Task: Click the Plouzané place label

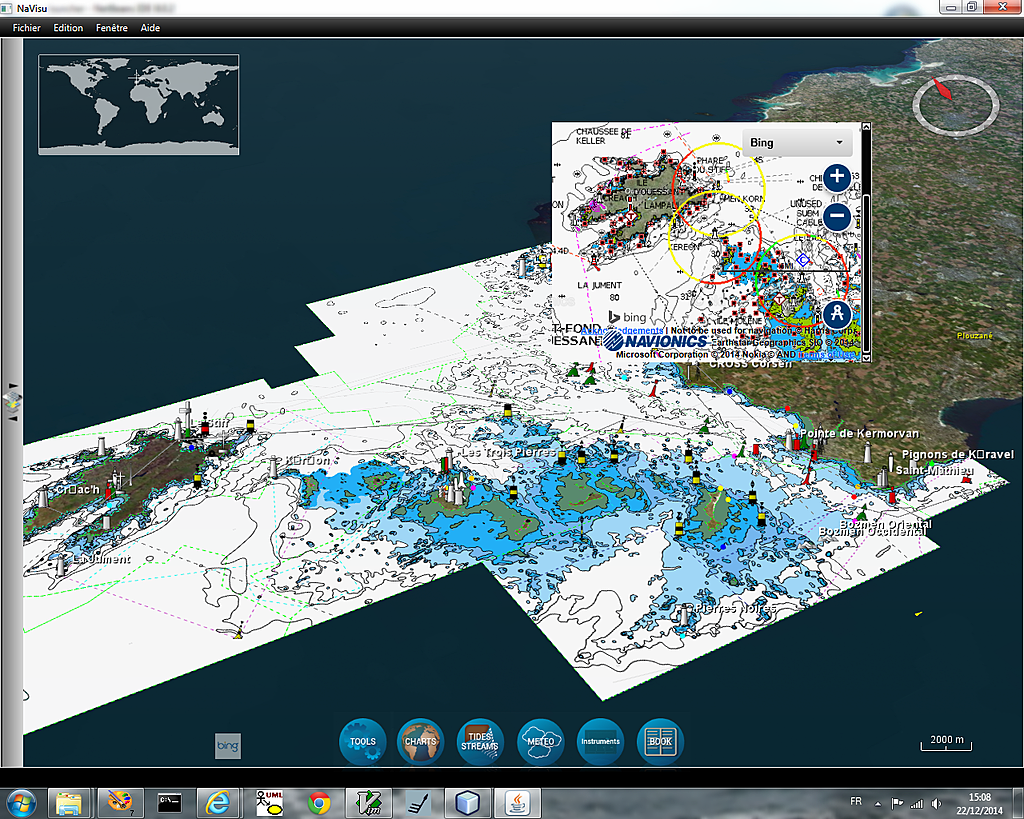Action: point(974,336)
